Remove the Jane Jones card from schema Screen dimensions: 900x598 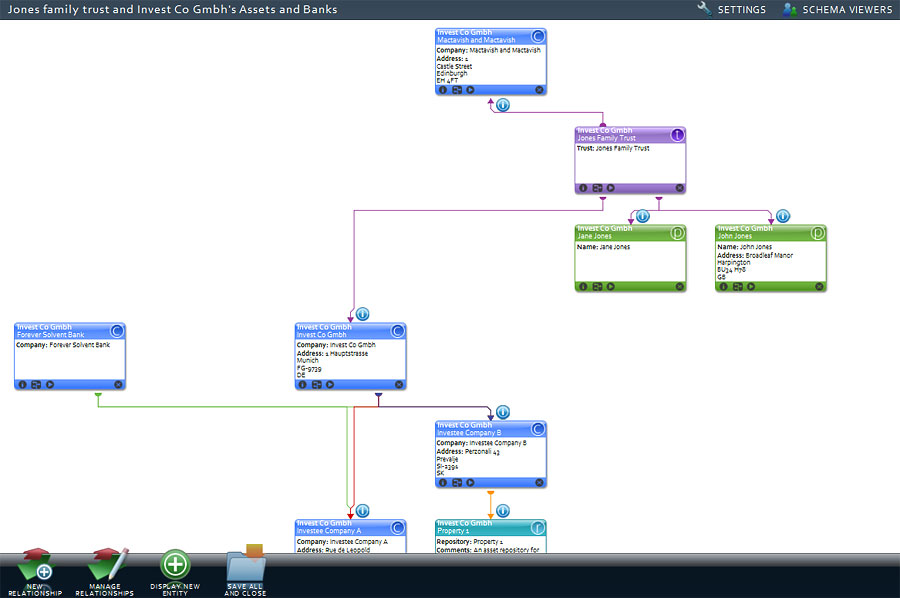coord(680,286)
